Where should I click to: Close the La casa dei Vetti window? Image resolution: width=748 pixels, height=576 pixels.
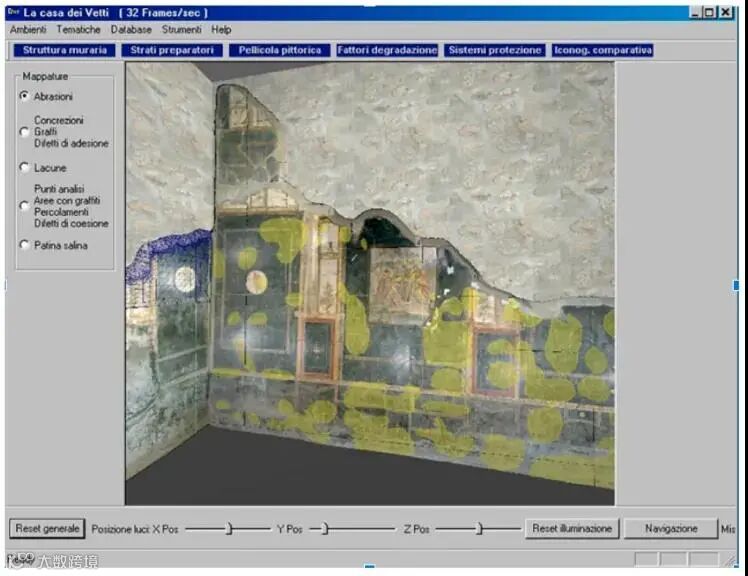726,12
